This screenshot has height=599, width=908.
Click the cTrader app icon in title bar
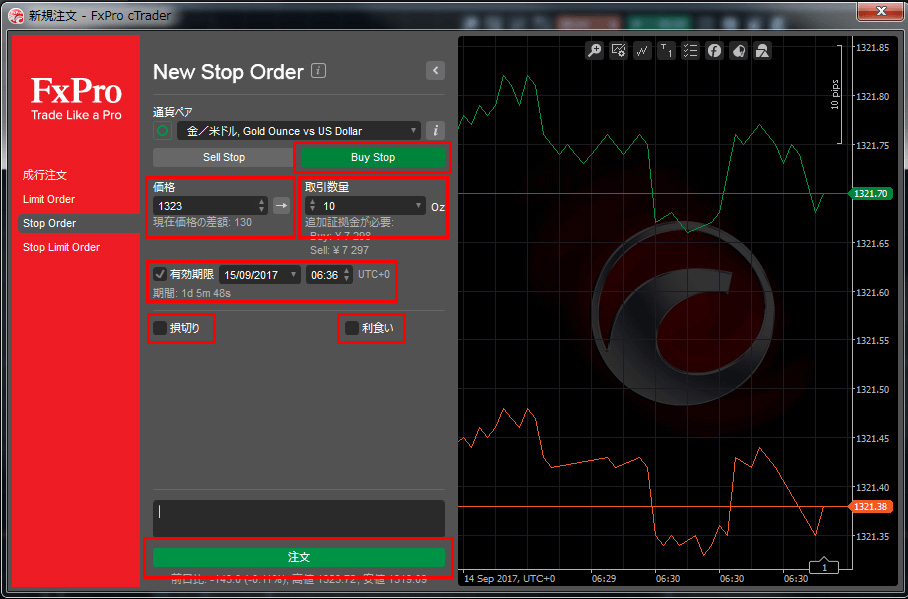point(16,16)
